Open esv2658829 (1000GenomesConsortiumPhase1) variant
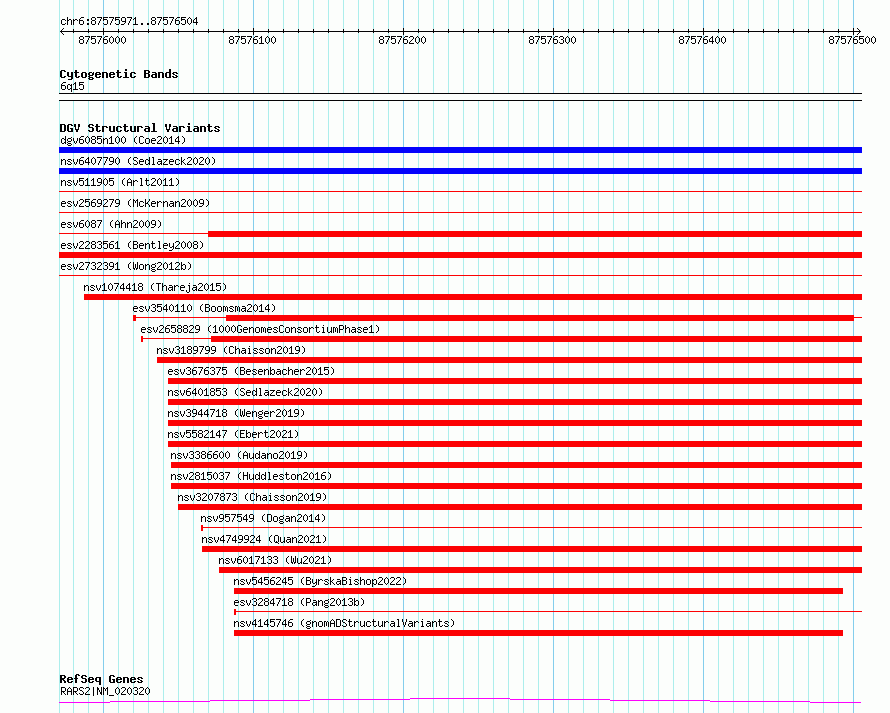The height and width of the screenshot is (713, 890). [260, 329]
